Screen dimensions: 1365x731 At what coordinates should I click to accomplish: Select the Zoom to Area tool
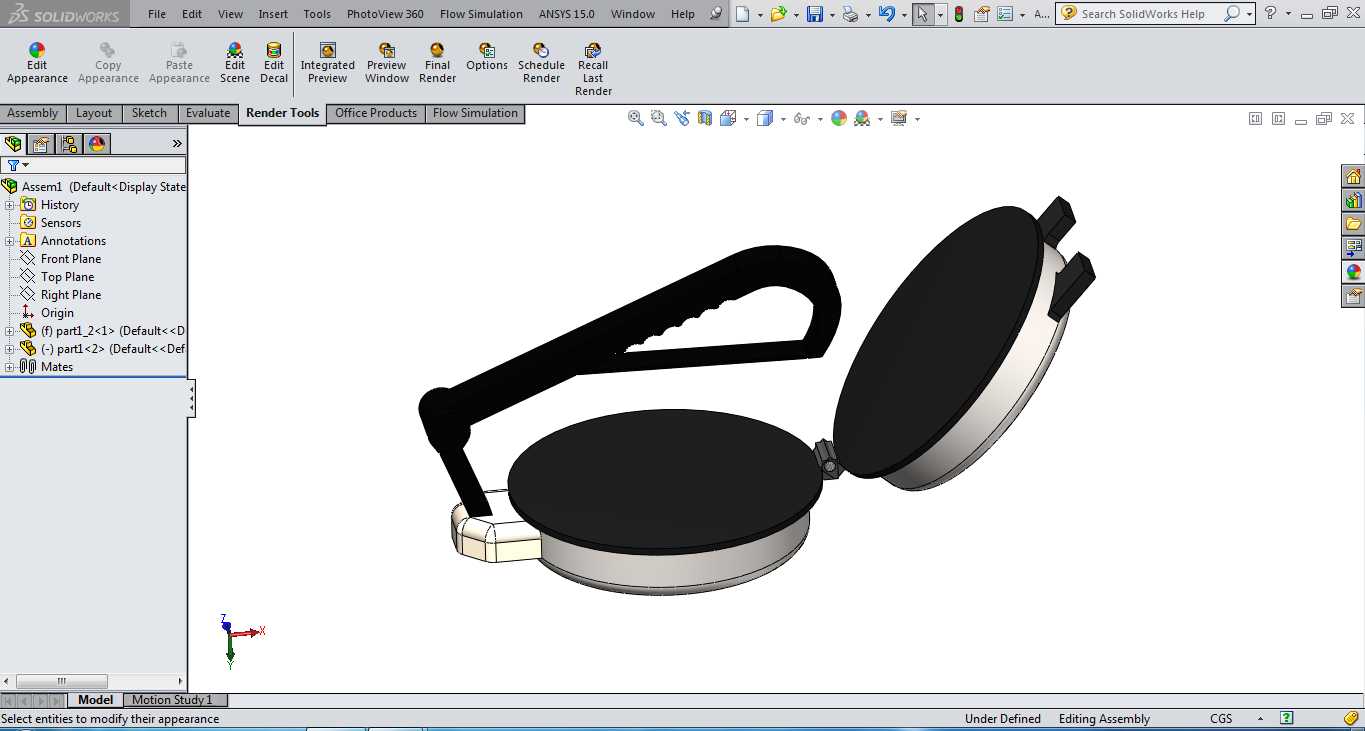(658, 118)
